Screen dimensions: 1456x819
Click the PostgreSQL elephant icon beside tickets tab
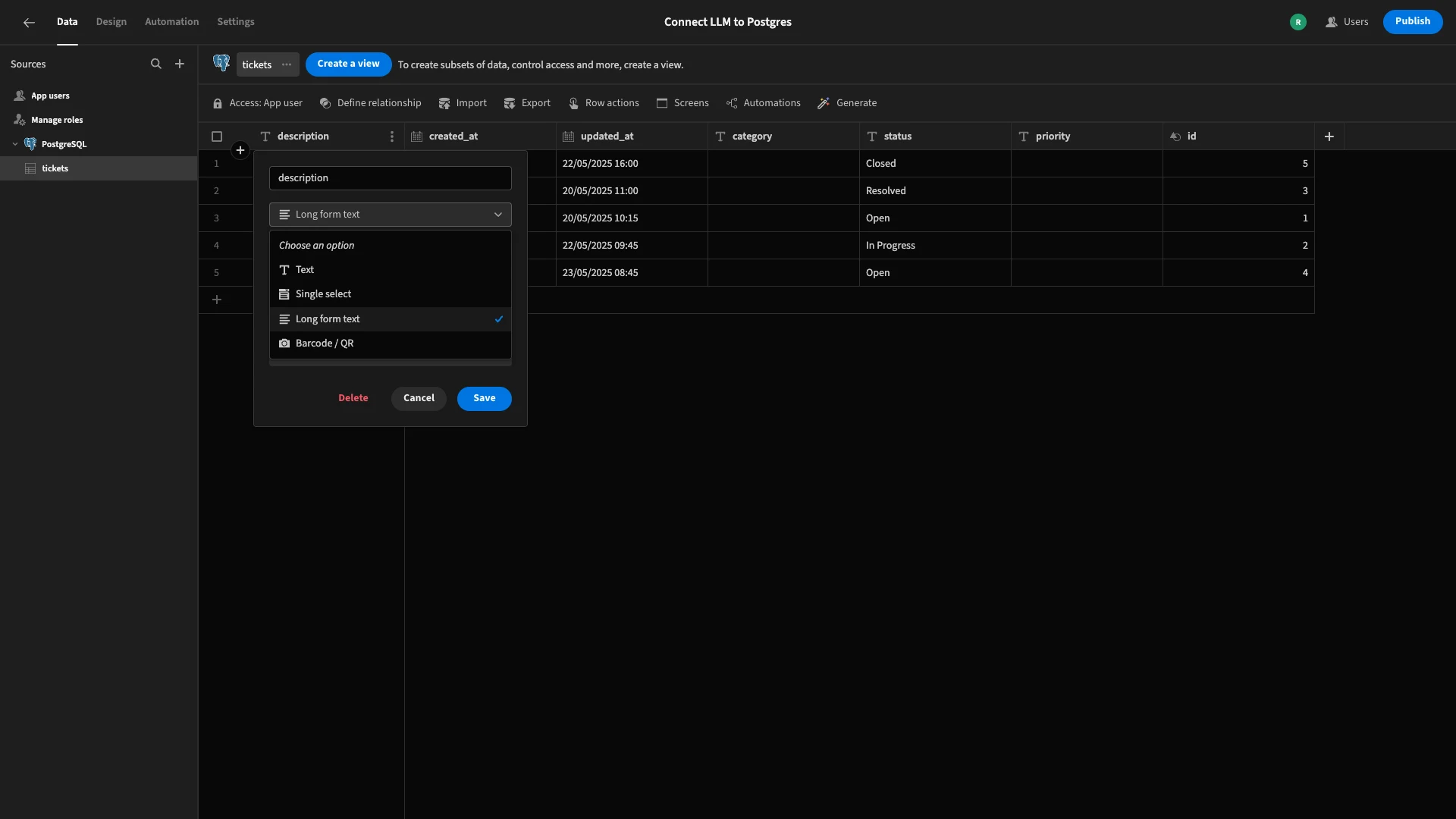(221, 64)
